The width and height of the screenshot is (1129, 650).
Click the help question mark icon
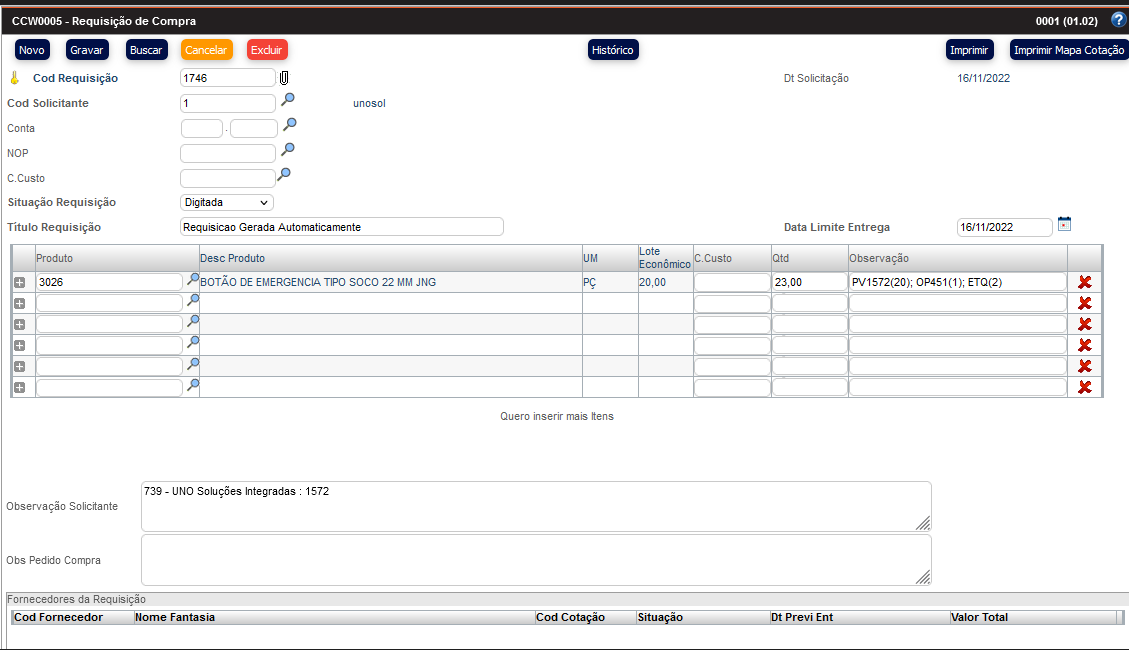[x=1118, y=19]
